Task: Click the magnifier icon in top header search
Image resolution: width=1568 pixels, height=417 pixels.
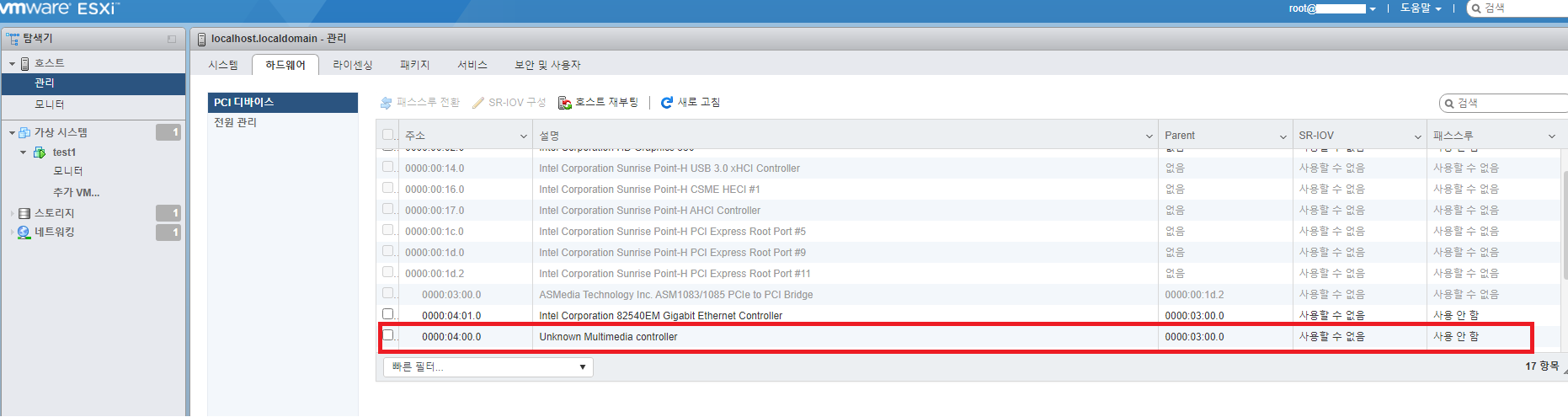Action: pos(1476,8)
